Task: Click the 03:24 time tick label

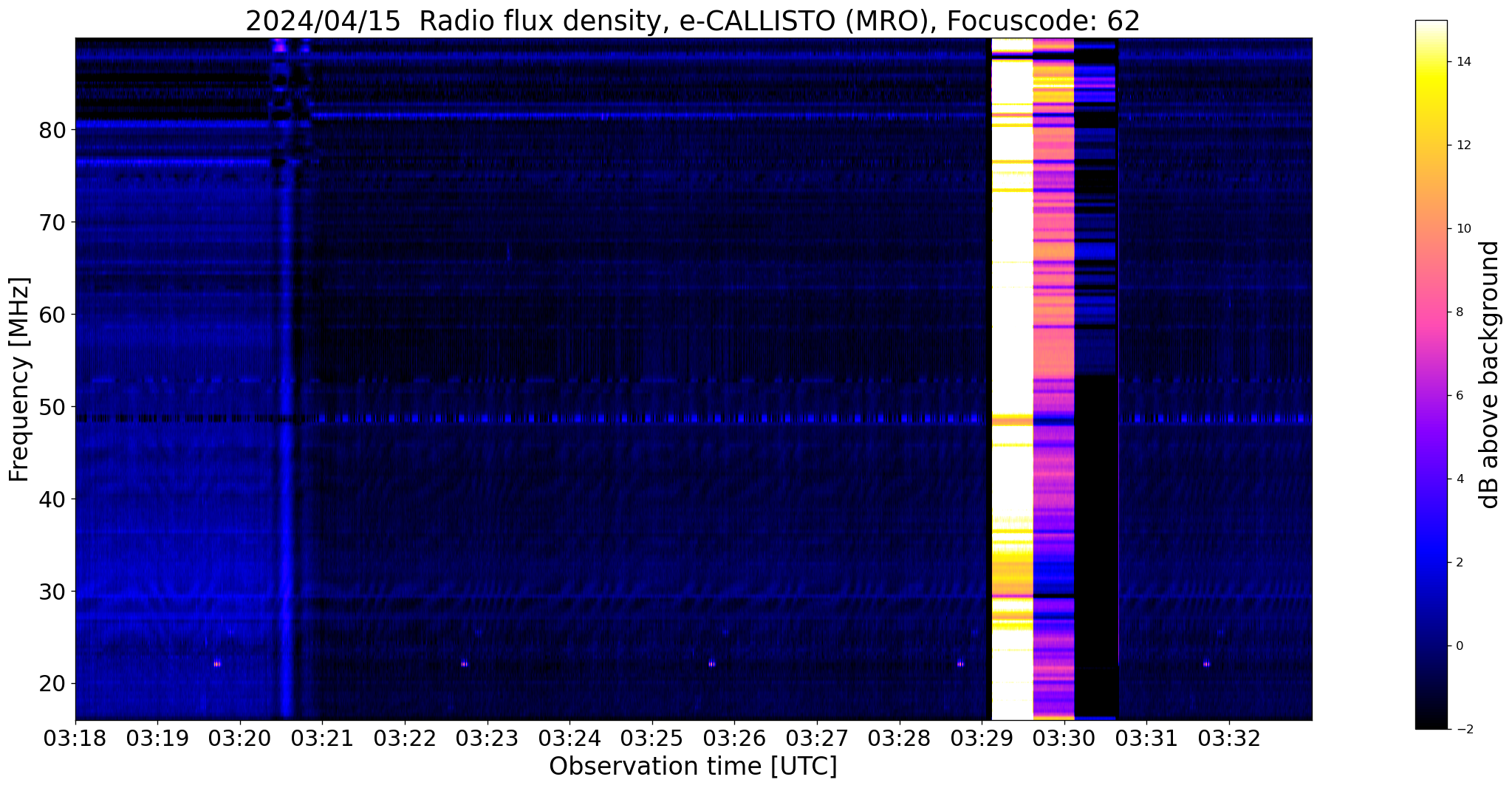Action: coord(569,738)
